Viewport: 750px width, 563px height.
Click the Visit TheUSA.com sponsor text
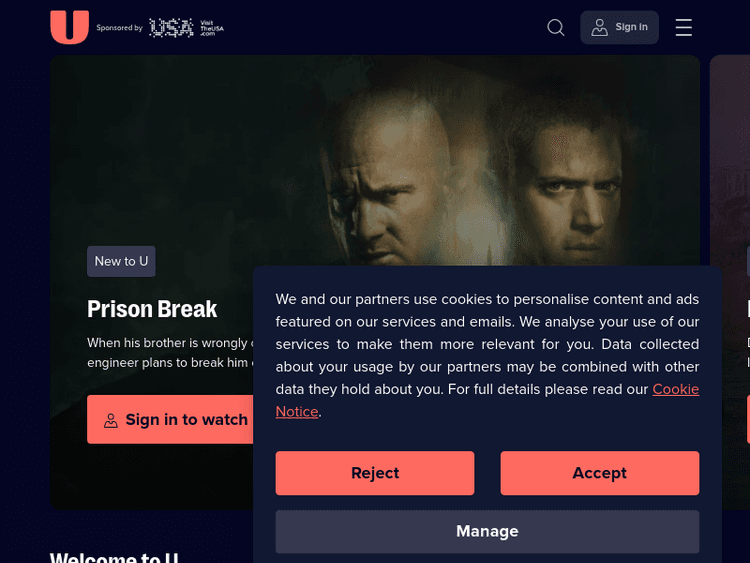211,28
